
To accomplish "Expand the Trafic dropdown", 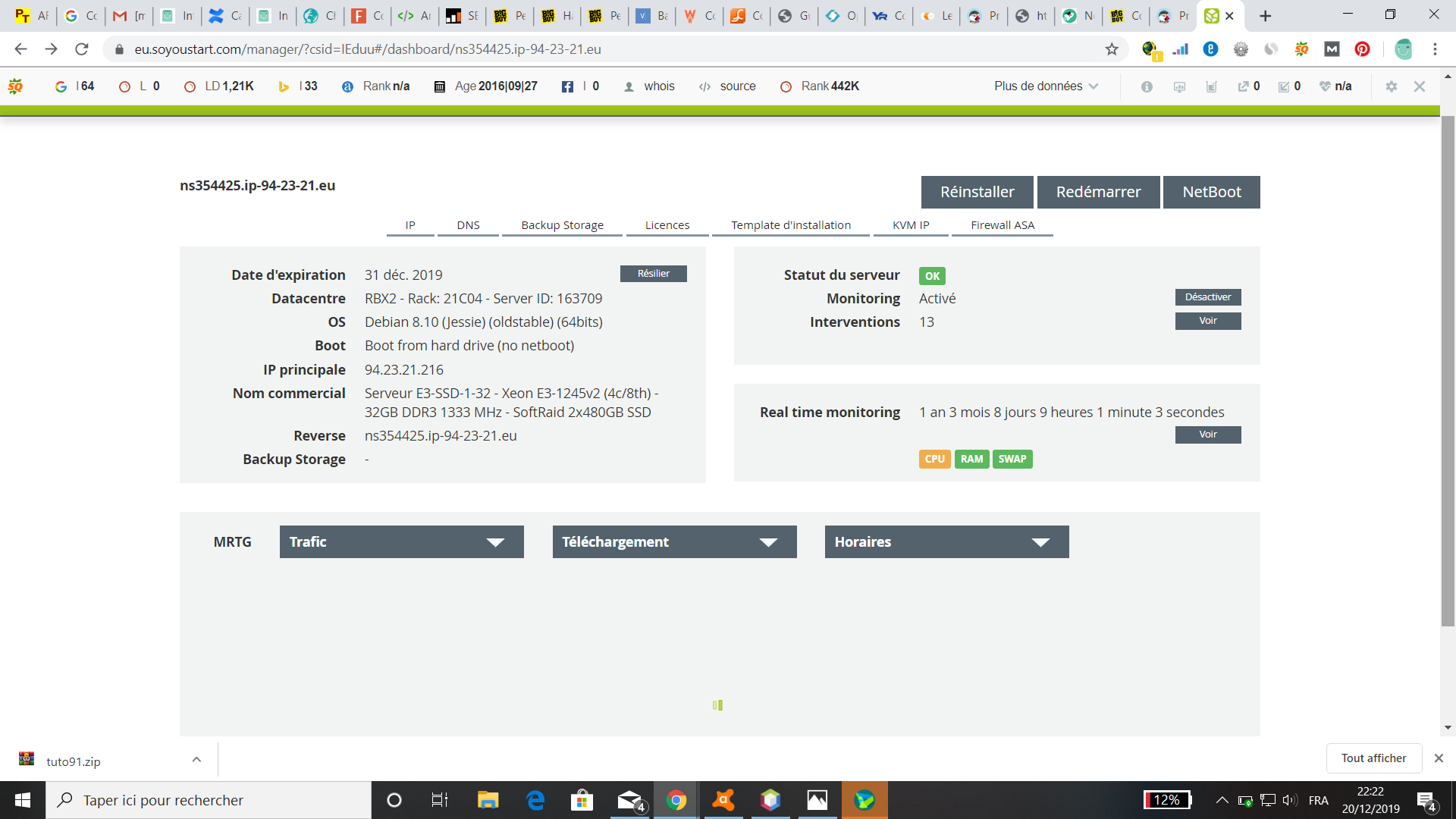I will (x=401, y=542).
